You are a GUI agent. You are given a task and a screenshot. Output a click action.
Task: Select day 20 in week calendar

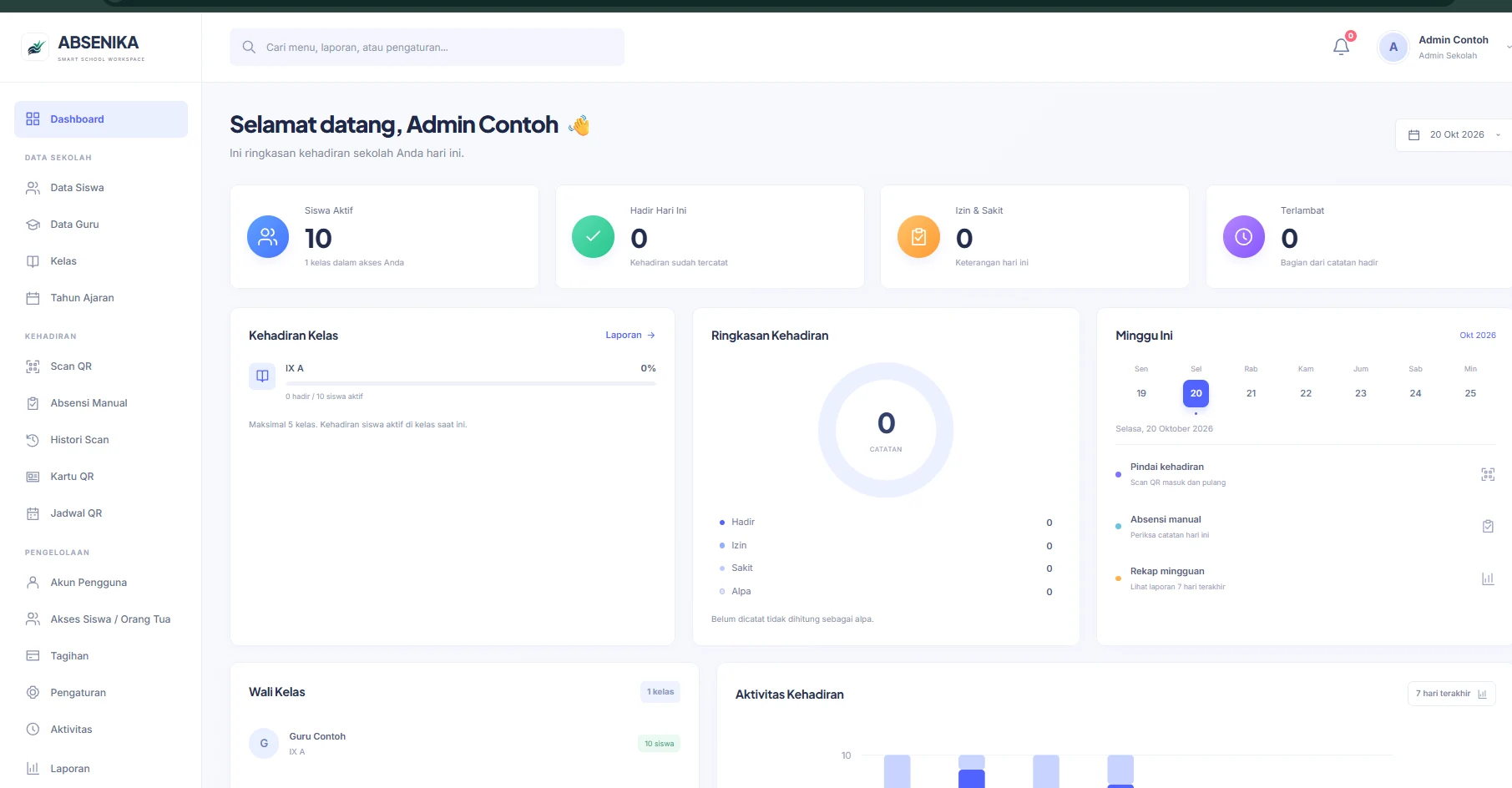tap(1196, 393)
